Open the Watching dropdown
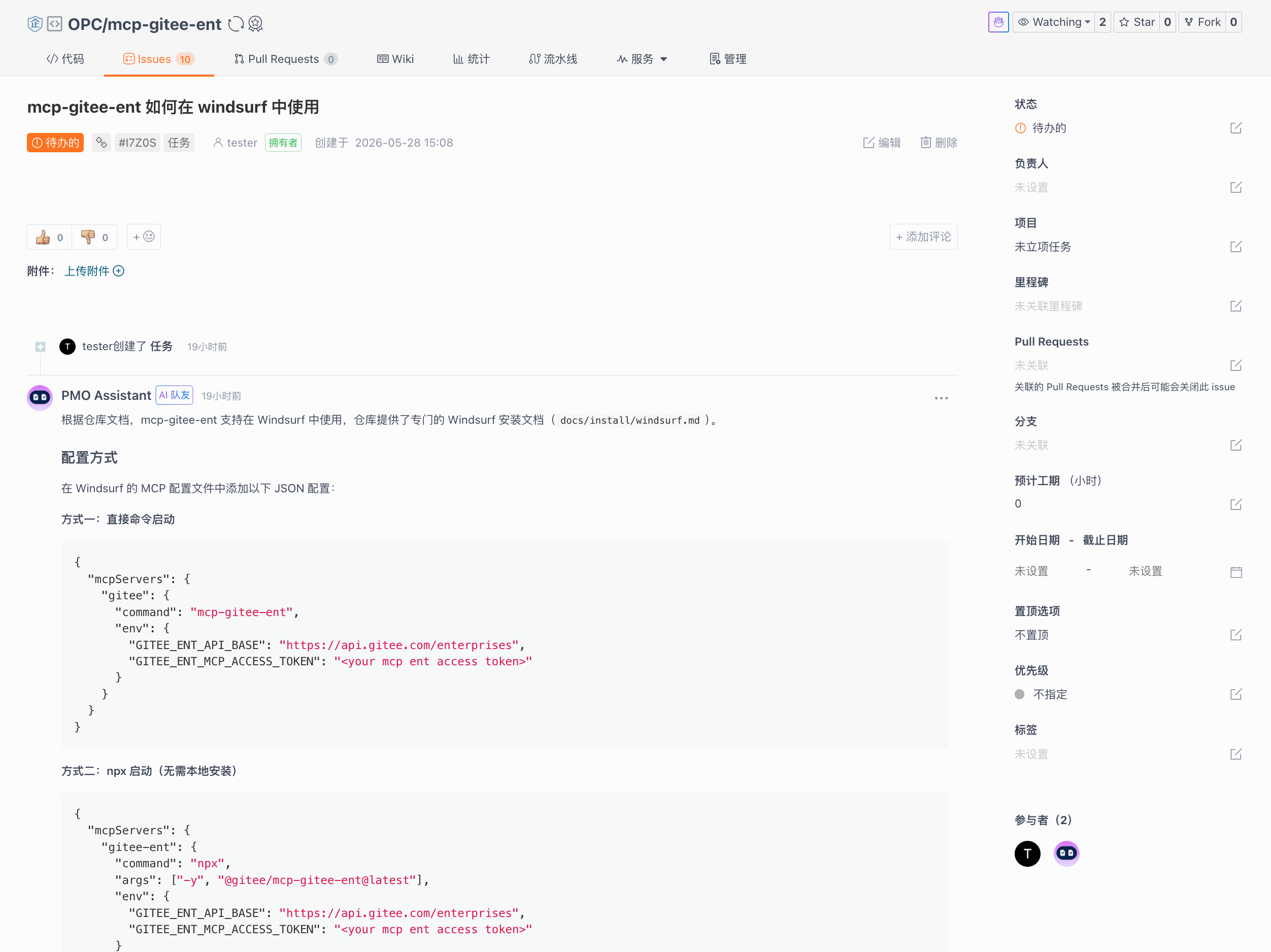Image resolution: width=1271 pixels, height=952 pixels. coord(1054,22)
